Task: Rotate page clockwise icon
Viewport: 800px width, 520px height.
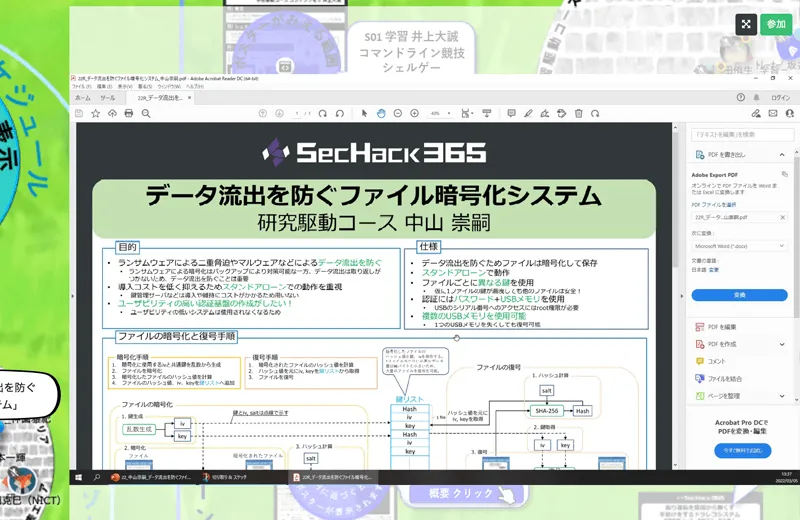Action: coord(322,113)
